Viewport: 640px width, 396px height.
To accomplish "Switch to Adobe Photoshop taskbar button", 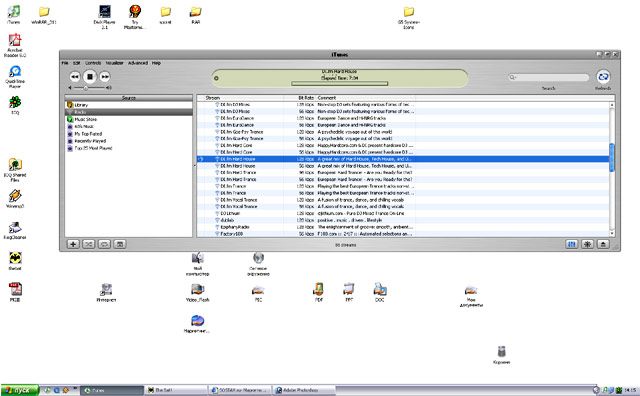I will [x=304, y=390].
